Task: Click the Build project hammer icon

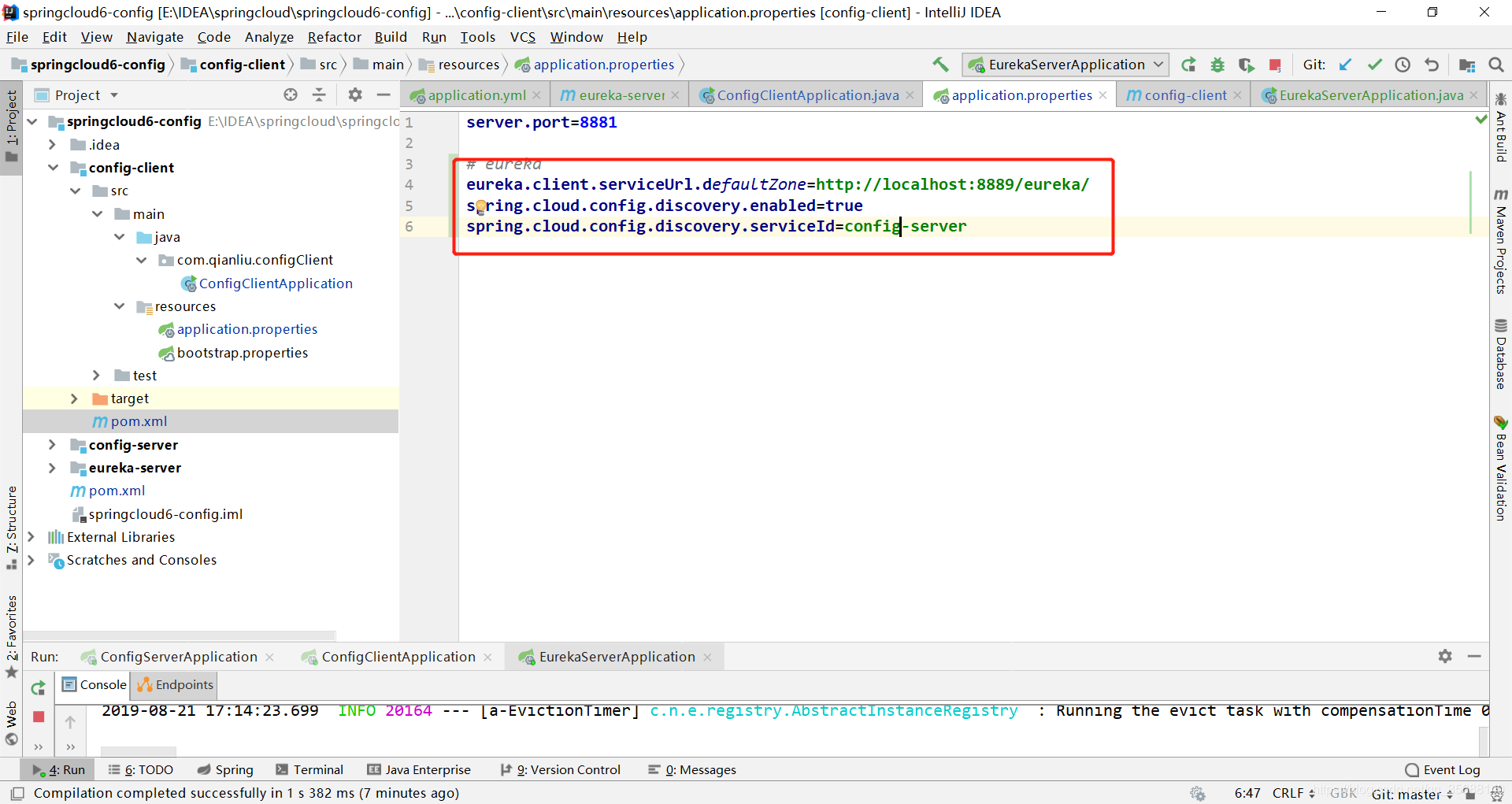Action: click(x=940, y=65)
